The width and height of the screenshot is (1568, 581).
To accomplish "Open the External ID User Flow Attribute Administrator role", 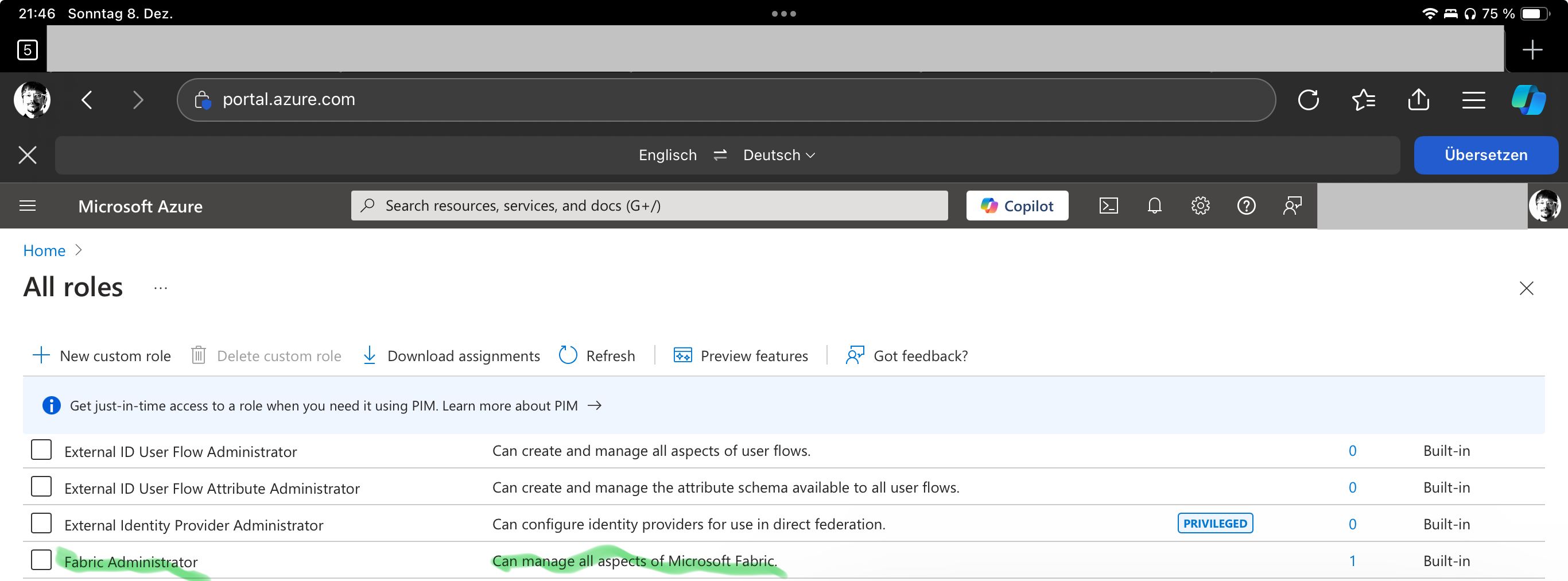I will (x=212, y=489).
